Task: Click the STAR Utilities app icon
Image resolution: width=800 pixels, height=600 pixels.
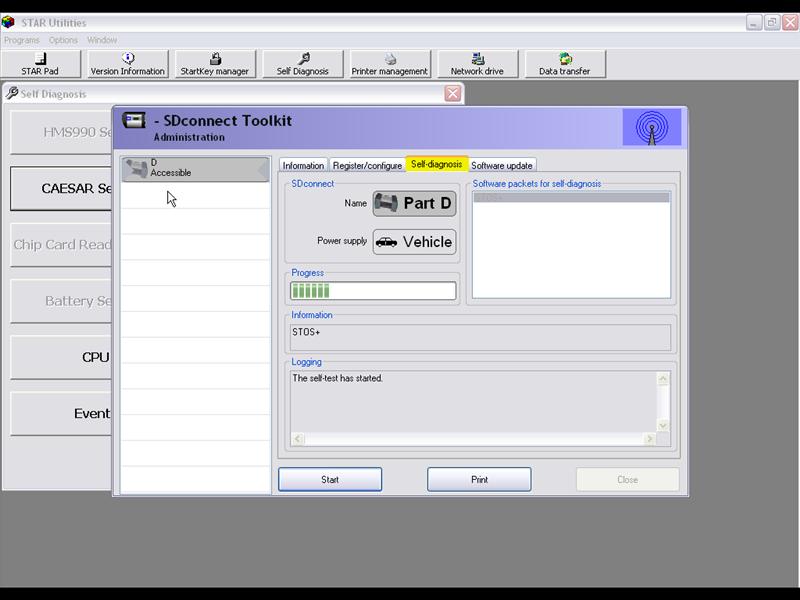Action: (x=8, y=22)
